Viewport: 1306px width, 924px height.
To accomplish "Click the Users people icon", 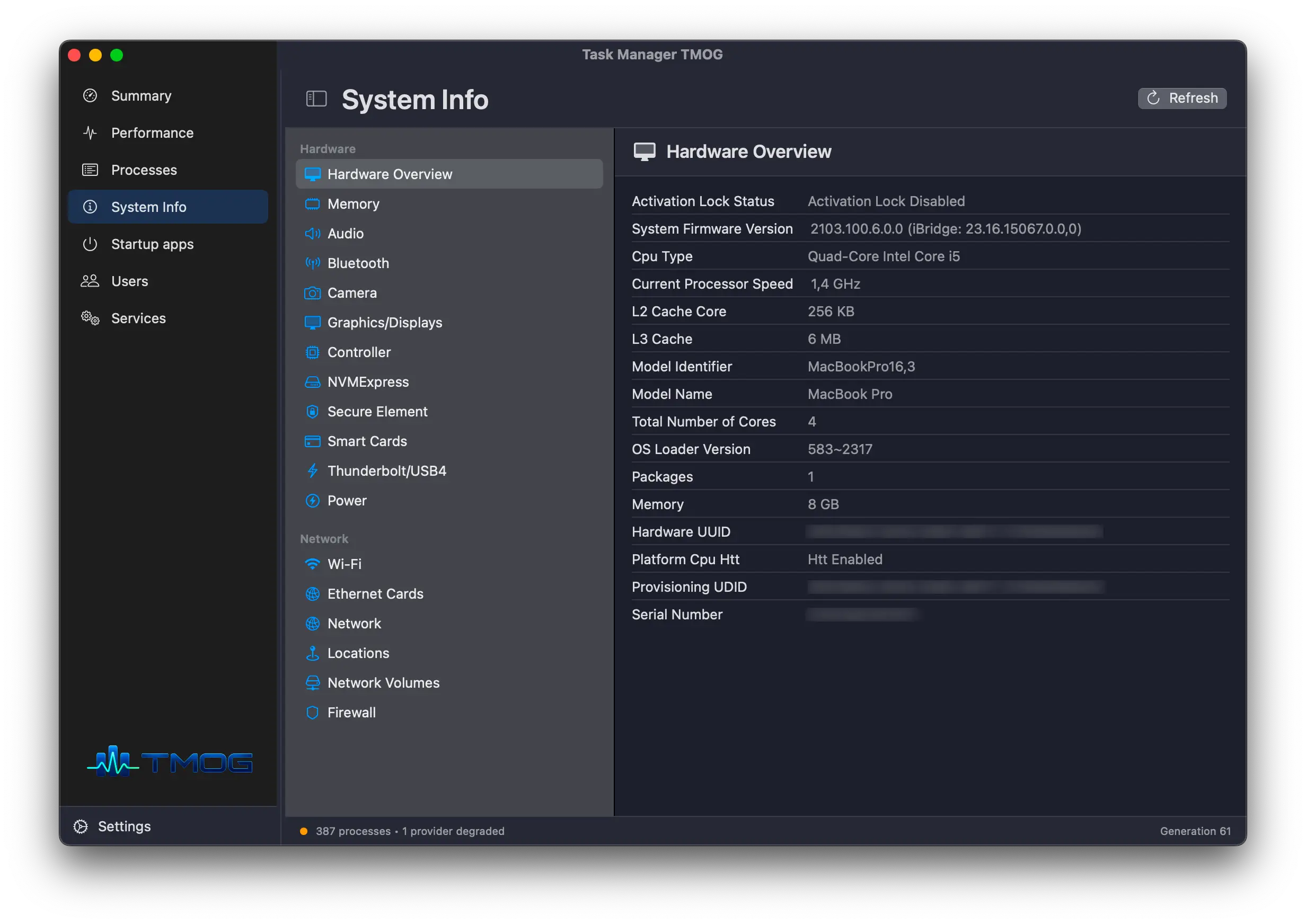I will pos(90,281).
